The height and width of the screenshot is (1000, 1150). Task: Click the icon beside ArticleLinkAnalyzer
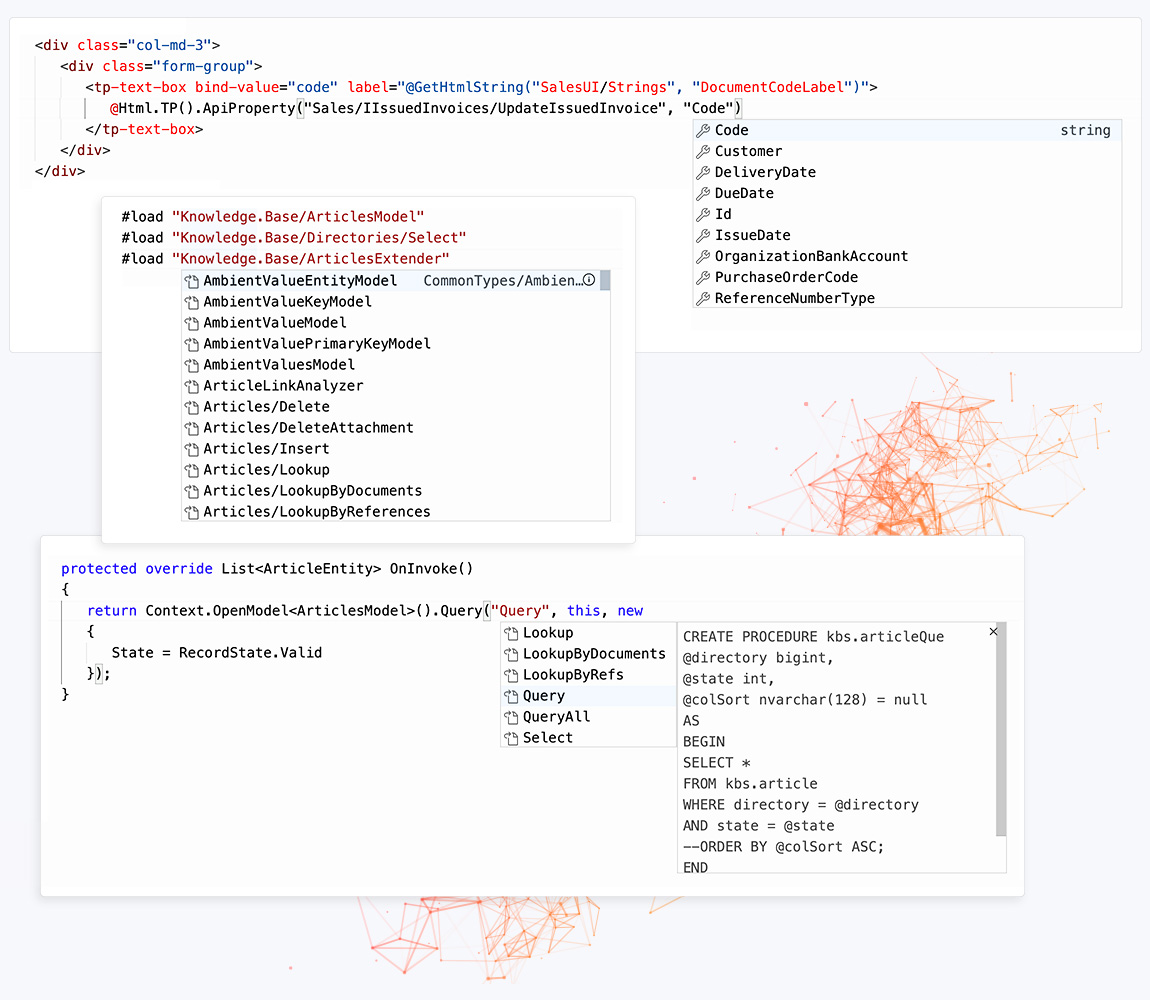tap(192, 386)
